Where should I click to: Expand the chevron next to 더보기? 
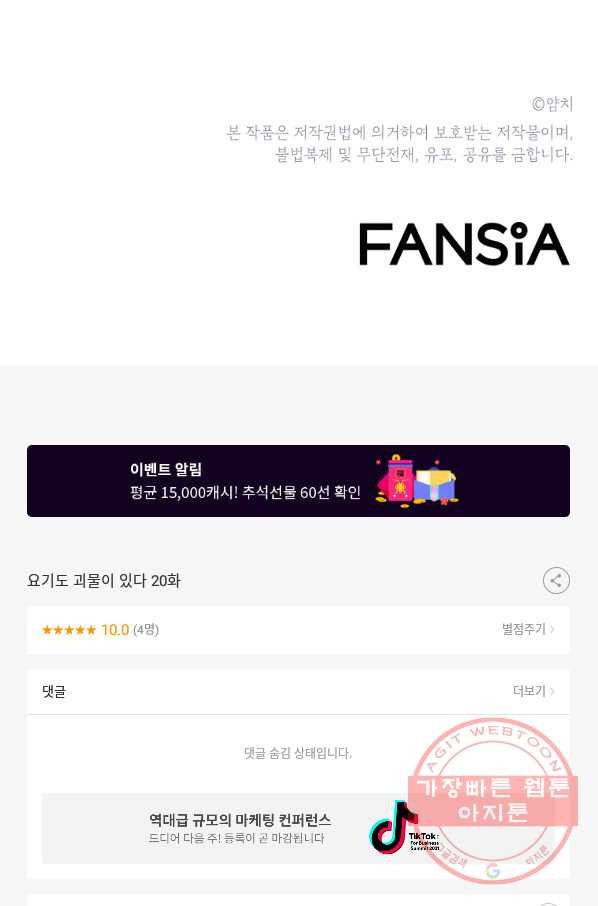pyautogui.click(x=552, y=691)
